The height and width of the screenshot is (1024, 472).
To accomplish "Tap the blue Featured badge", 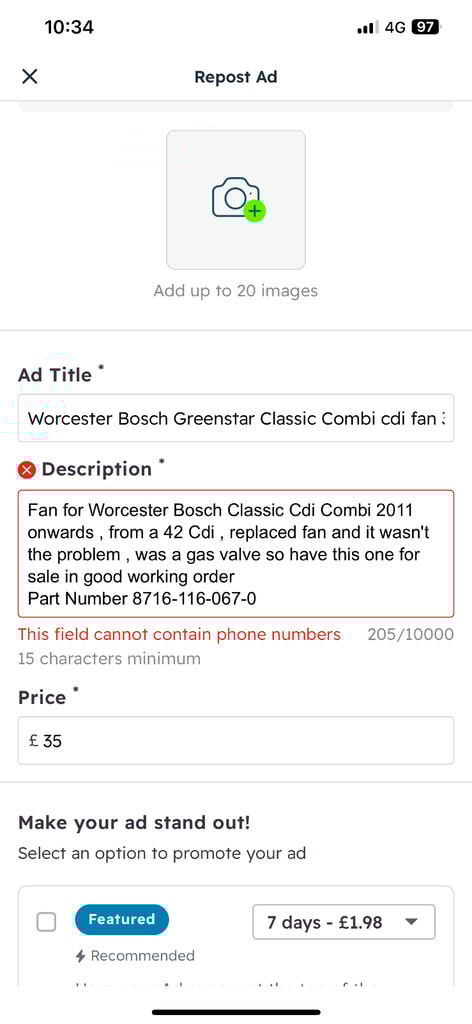I will coord(122,920).
